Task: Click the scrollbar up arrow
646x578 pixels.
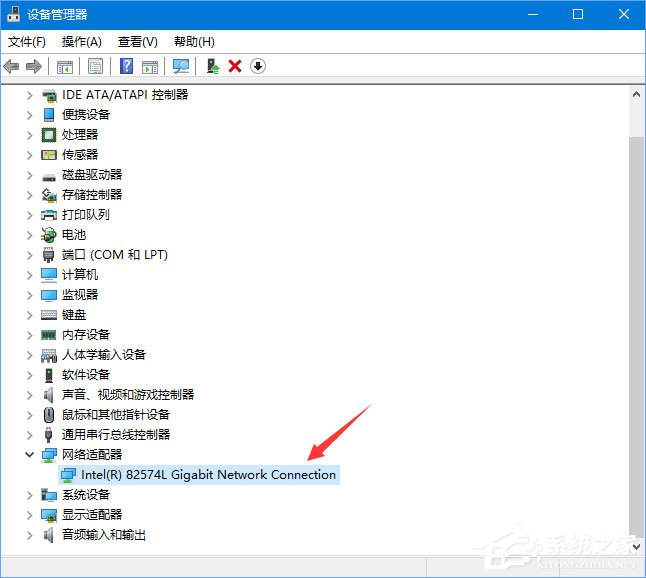Action: pos(637,95)
